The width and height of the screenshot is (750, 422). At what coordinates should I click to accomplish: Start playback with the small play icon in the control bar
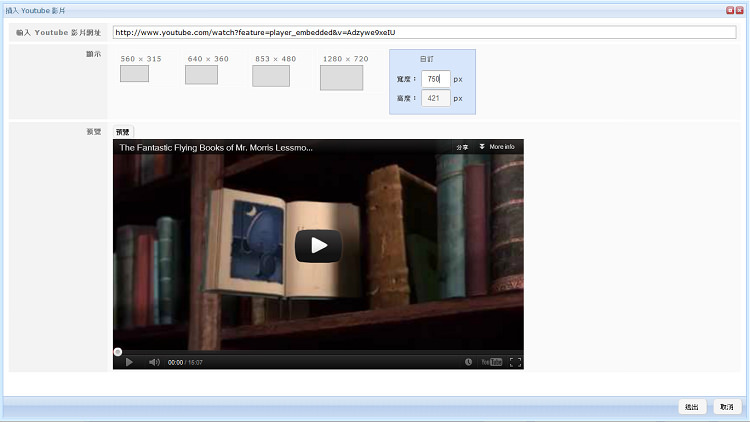pyautogui.click(x=129, y=362)
